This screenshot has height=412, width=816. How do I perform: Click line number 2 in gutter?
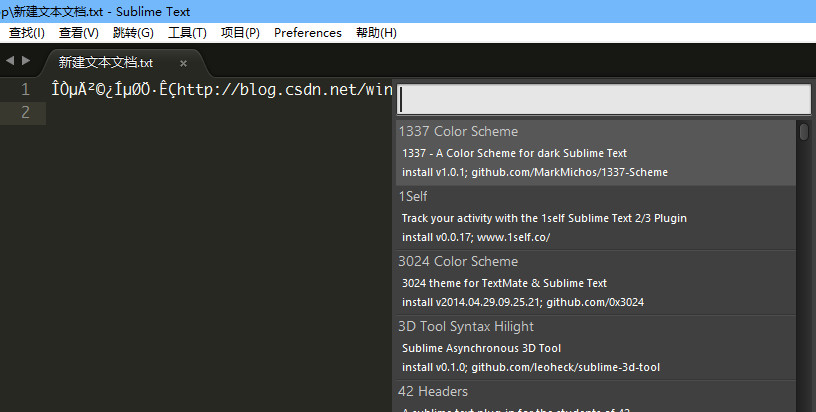pyautogui.click(x=25, y=112)
